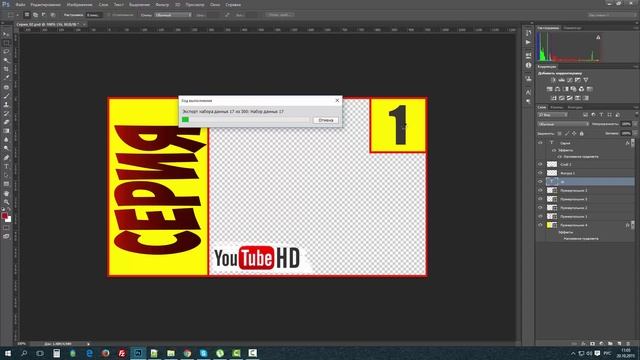Close the Серия document tab
The width and height of the screenshot is (640, 360).
point(84,24)
